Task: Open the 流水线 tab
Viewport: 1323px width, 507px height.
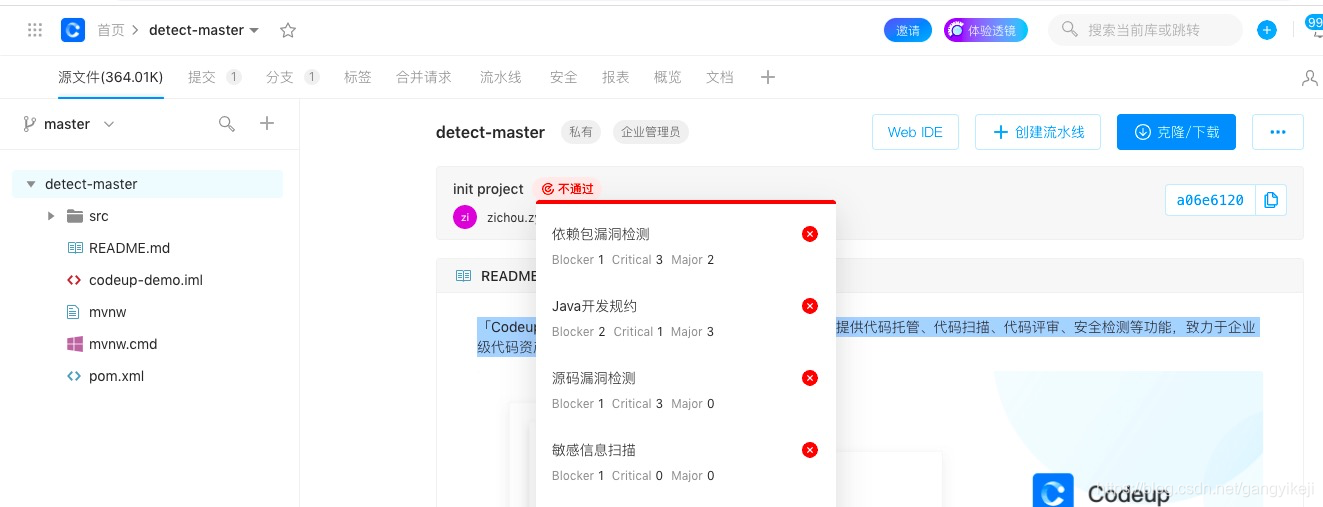Action: click(x=501, y=77)
